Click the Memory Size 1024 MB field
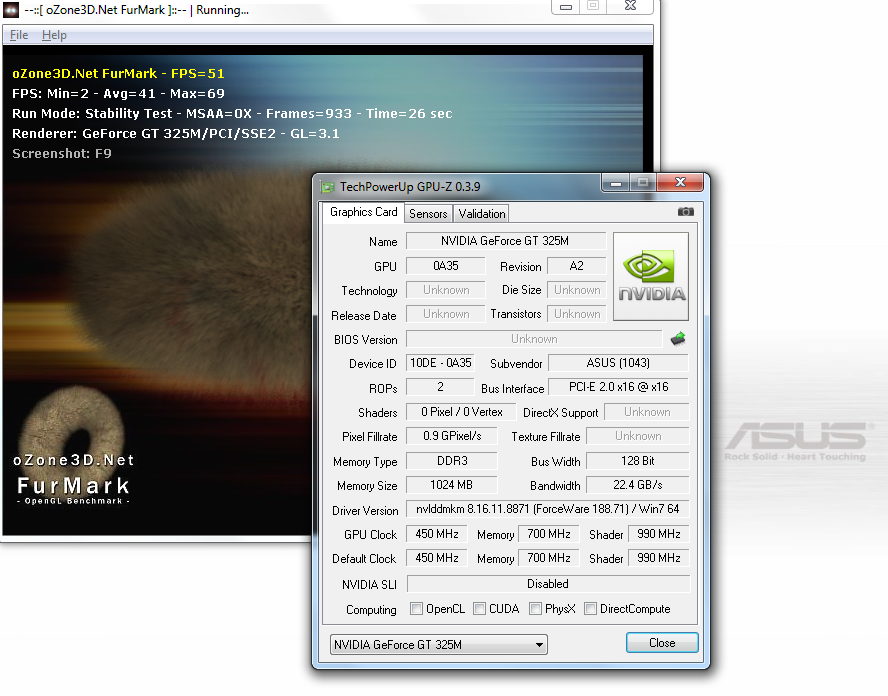This screenshot has width=888, height=696. click(451, 485)
